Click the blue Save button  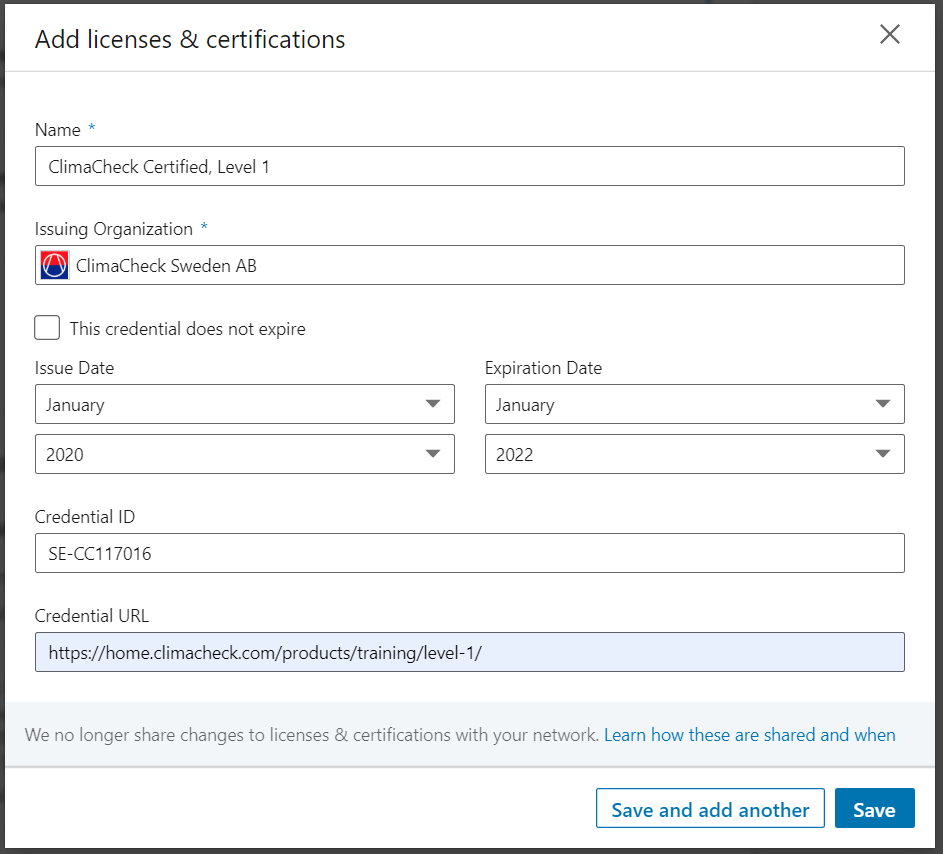874,809
